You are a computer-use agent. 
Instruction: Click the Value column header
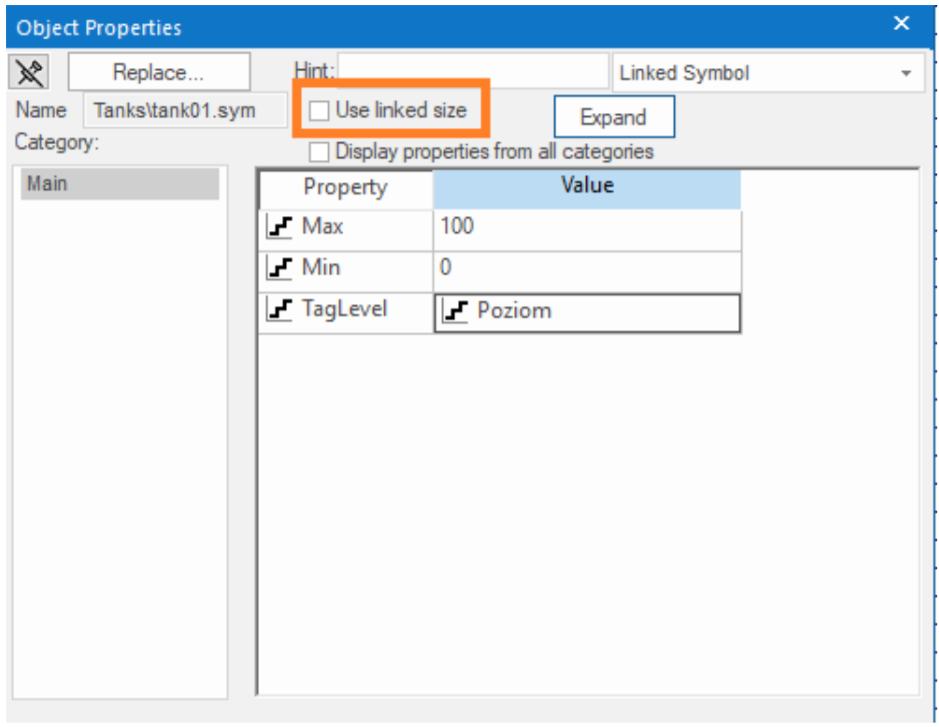[x=587, y=187]
